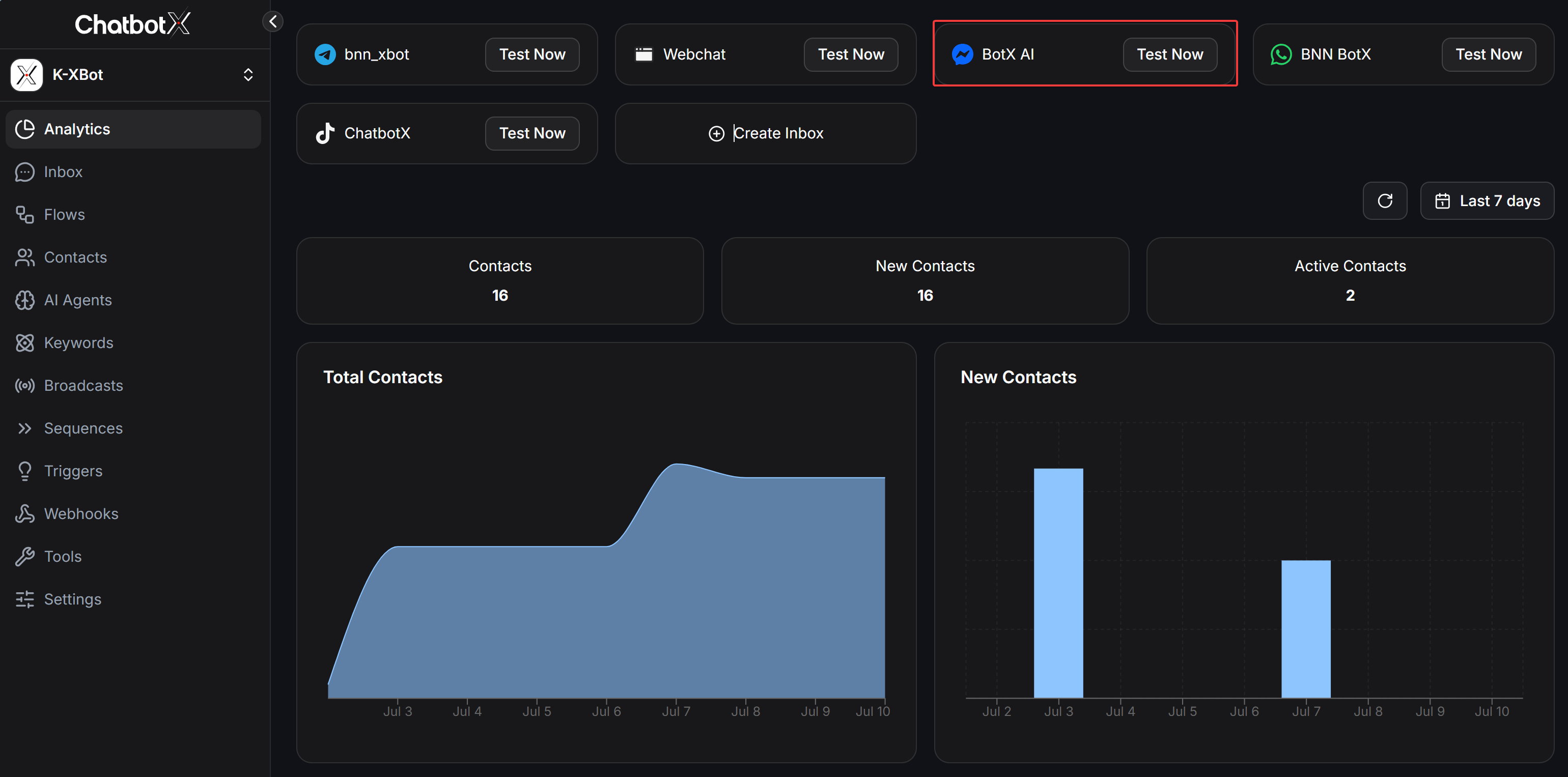
Task: Click the AI Agents brain icon
Action: 25,300
